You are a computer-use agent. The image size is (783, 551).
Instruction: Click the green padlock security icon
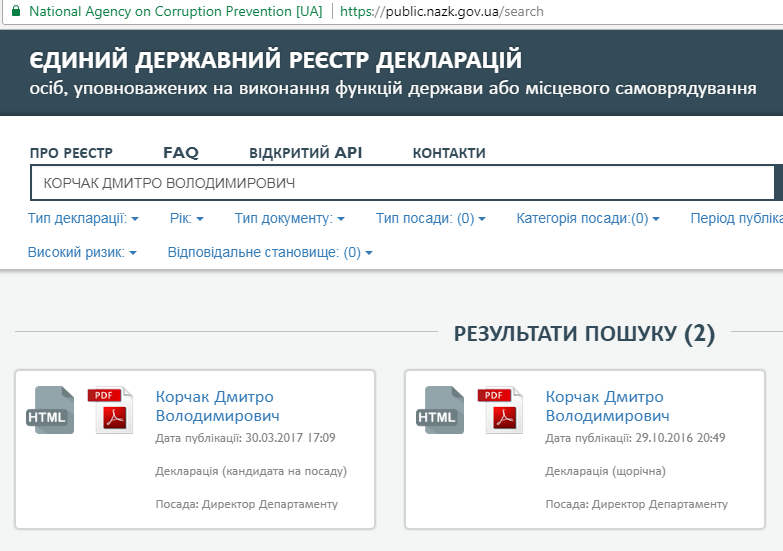(x=15, y=12)
